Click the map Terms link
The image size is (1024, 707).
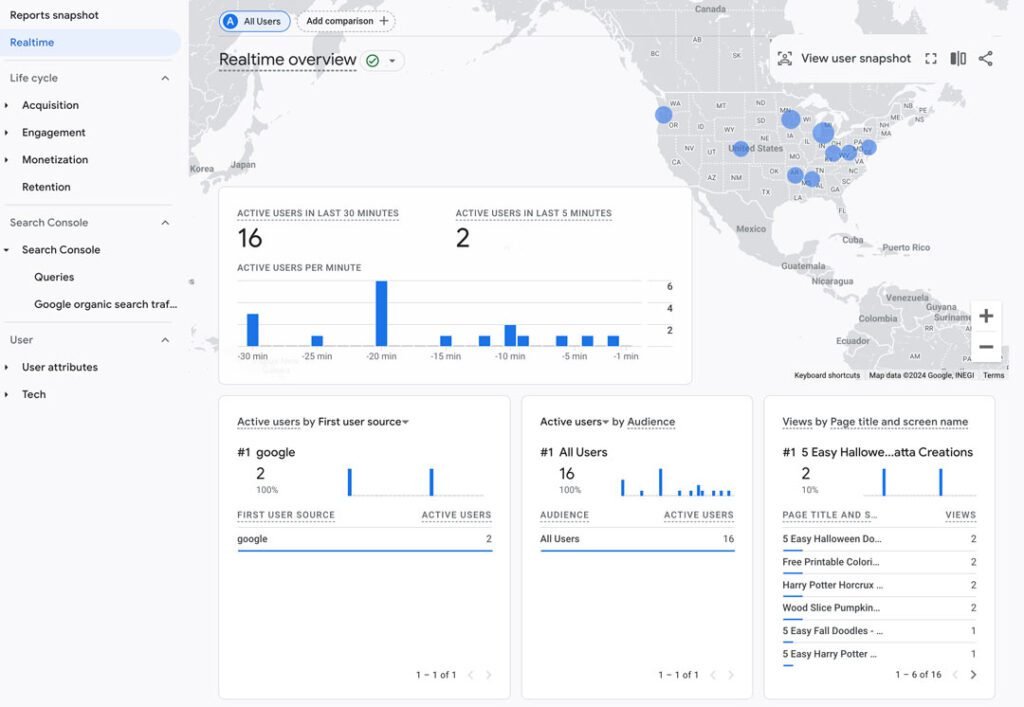[993, 375]
